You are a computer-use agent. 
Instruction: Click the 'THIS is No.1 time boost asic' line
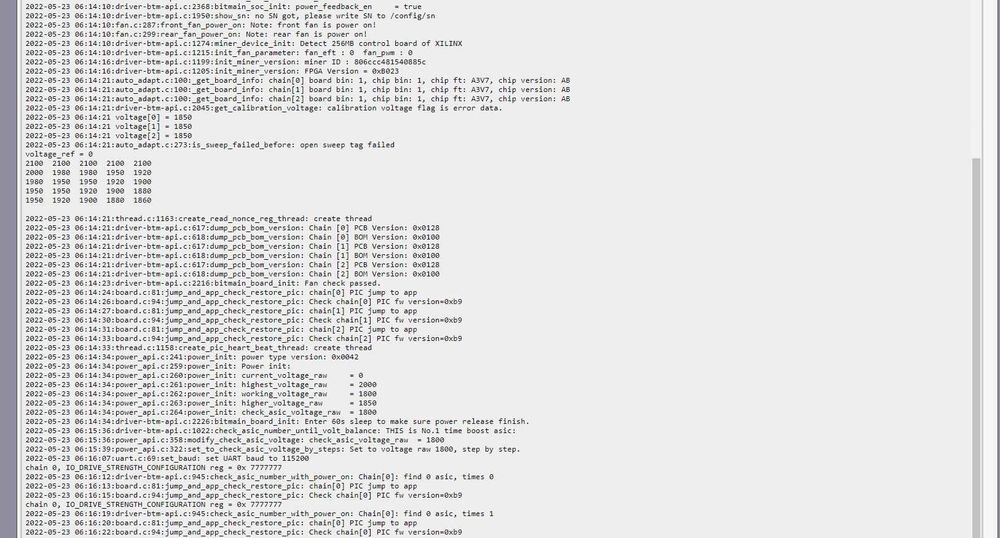click(x=270, y=430)
